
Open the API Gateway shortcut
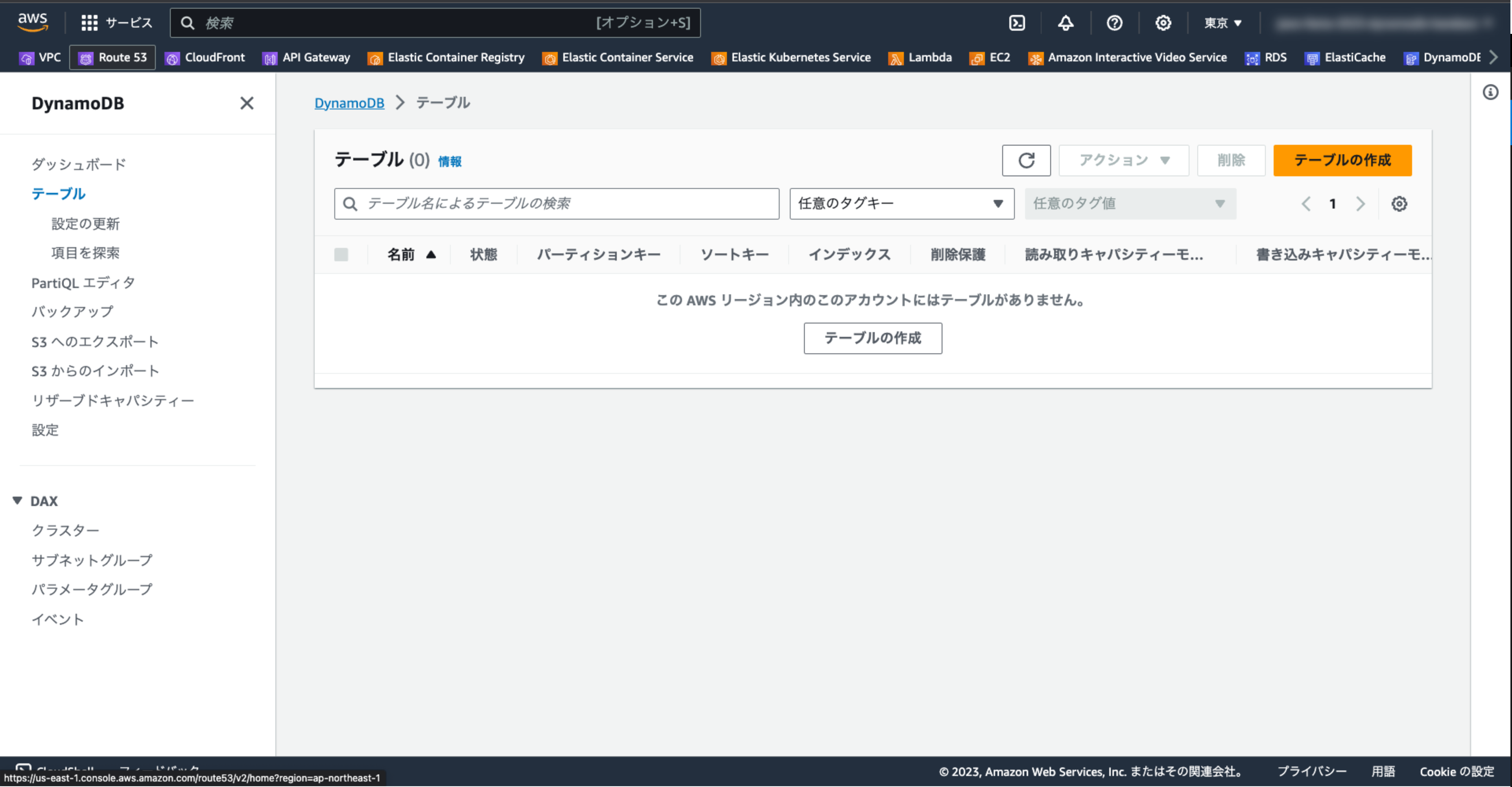306,57
